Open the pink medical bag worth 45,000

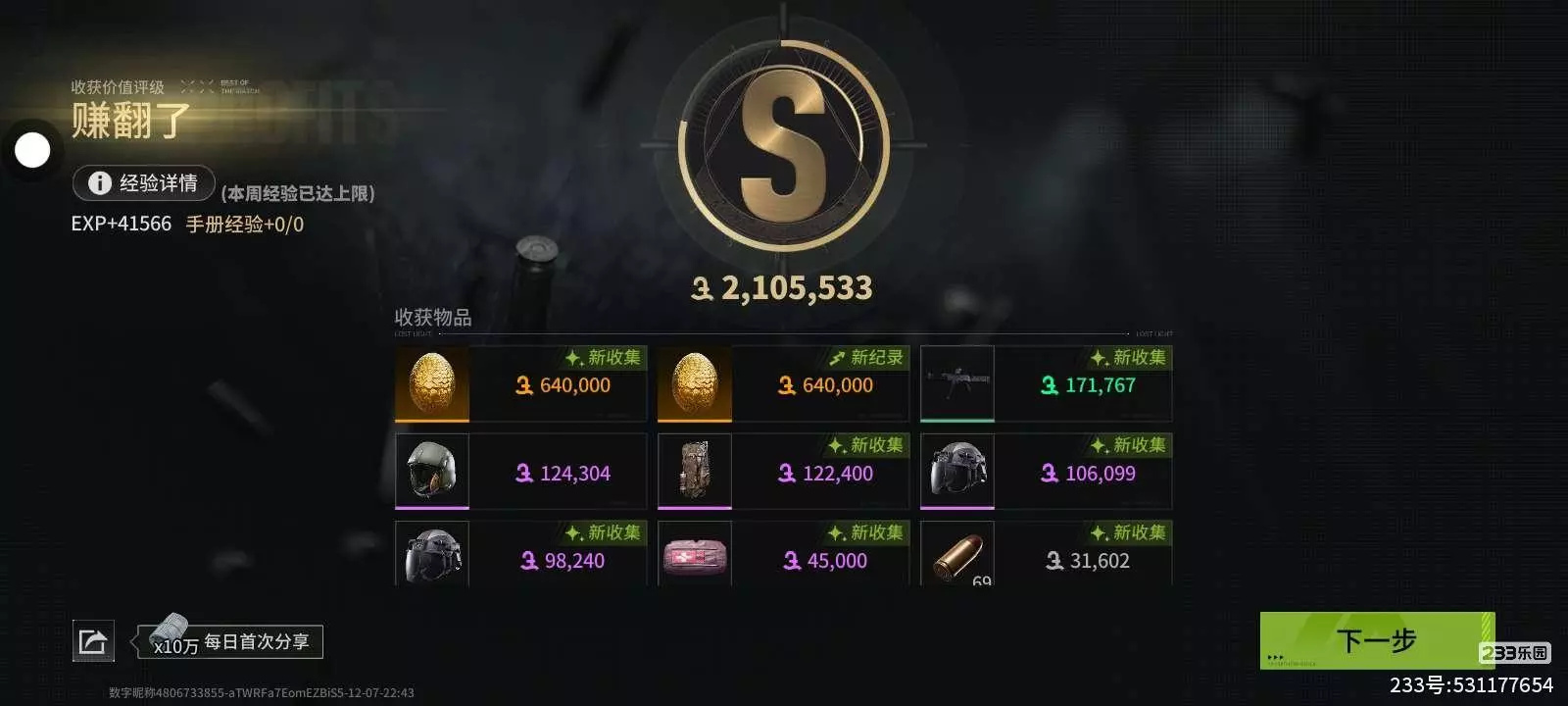coord(783,554)
